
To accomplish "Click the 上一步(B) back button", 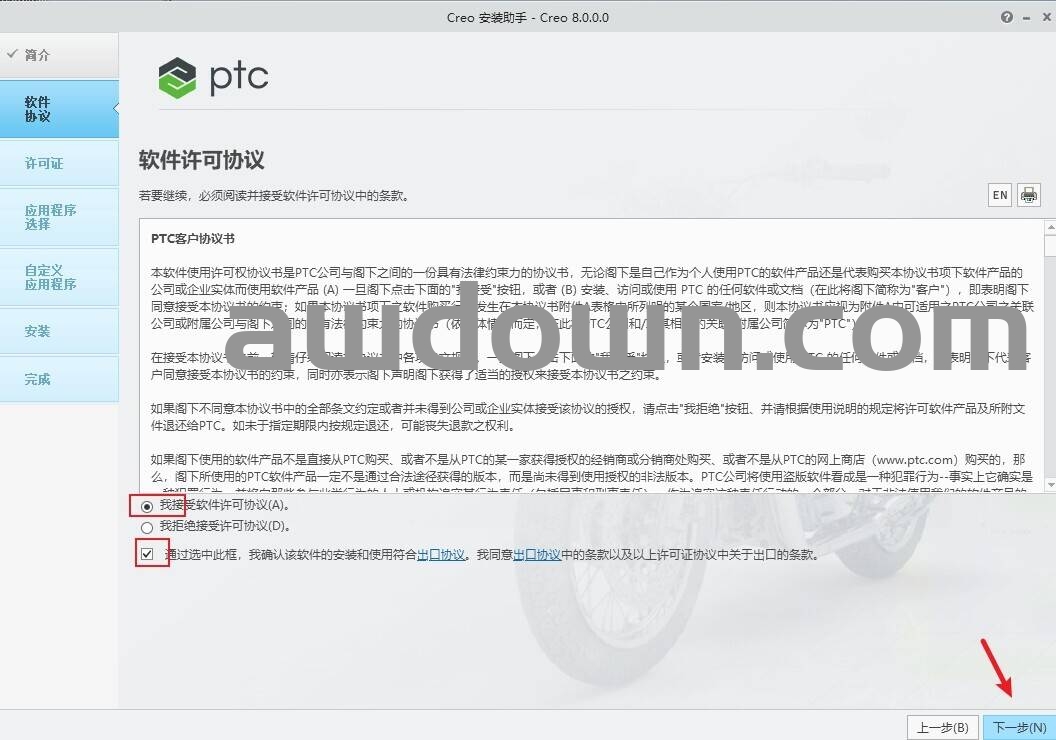I will [942, 727].
